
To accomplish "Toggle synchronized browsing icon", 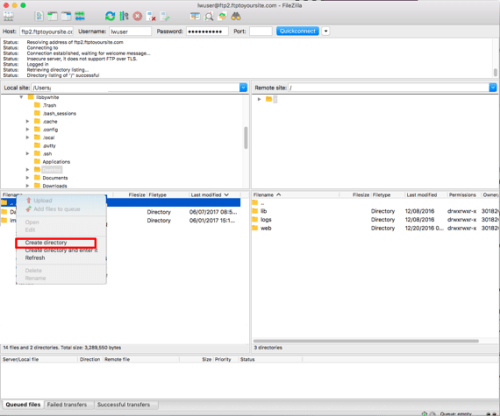I will [x=222, y=16].
